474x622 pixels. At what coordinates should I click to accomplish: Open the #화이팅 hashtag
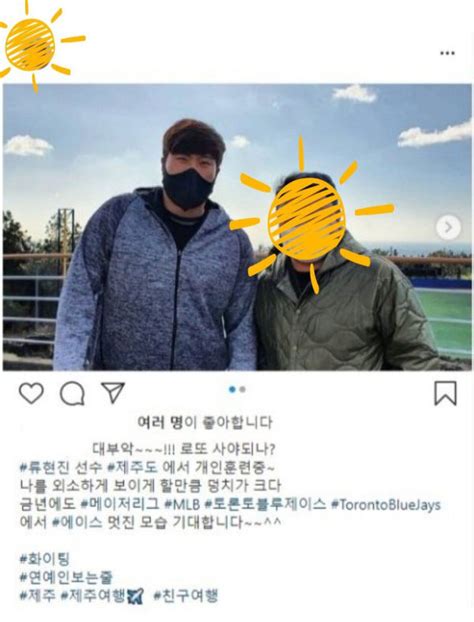pyautogui.click(x=45, y=559)
